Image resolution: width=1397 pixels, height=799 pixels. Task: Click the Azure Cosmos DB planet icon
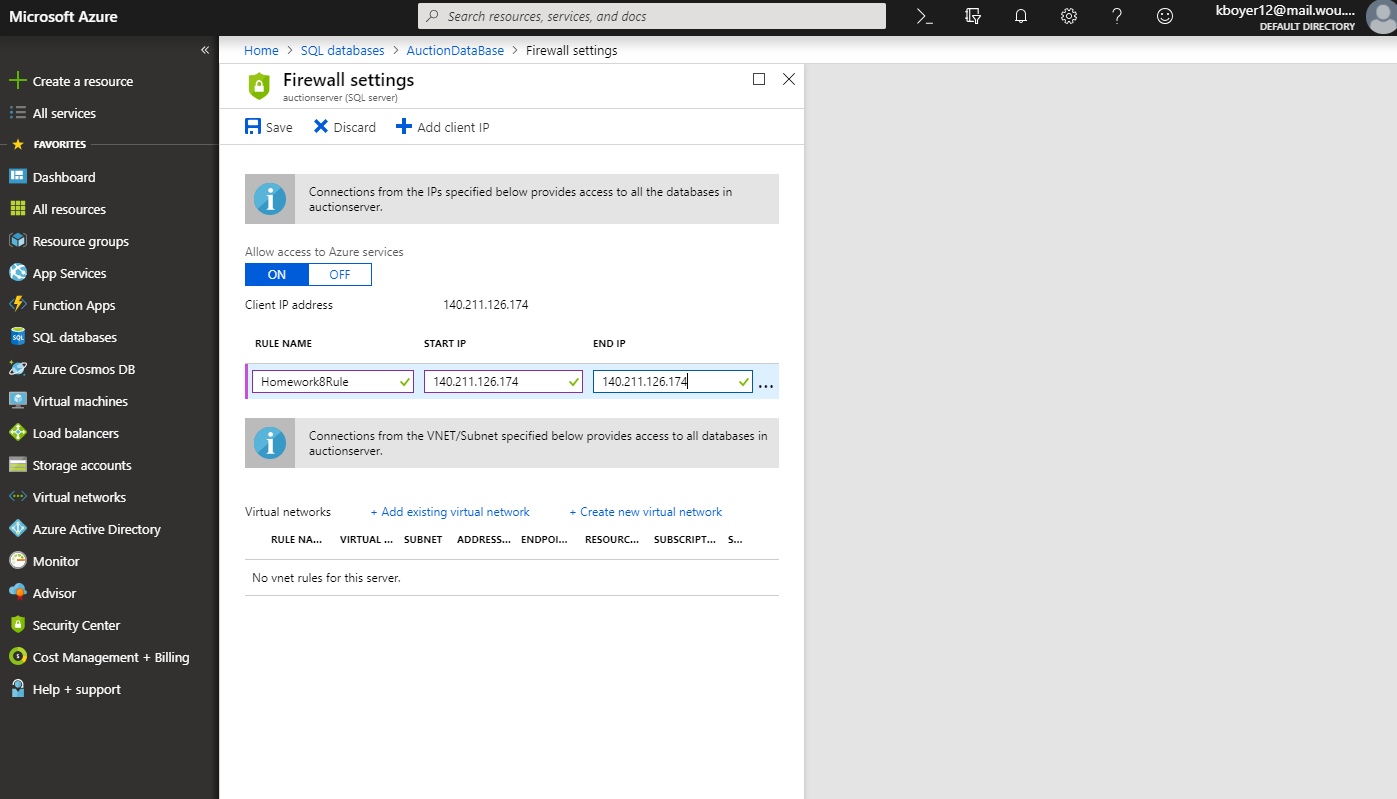17,369
